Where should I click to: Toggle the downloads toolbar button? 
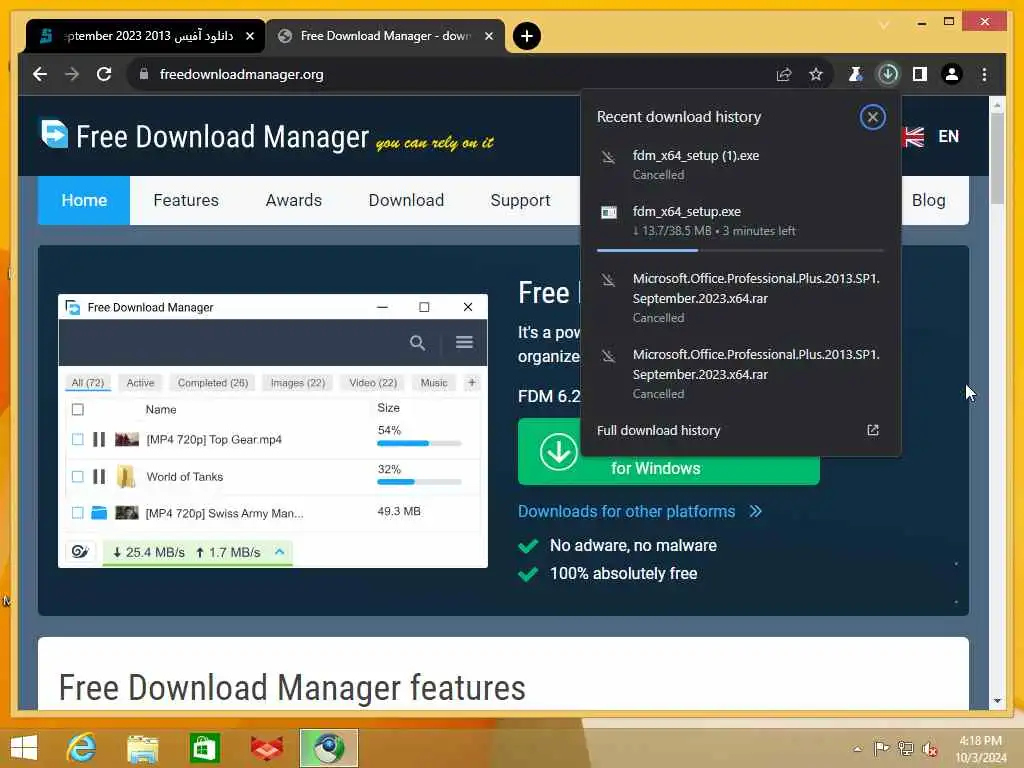point(888,74)
